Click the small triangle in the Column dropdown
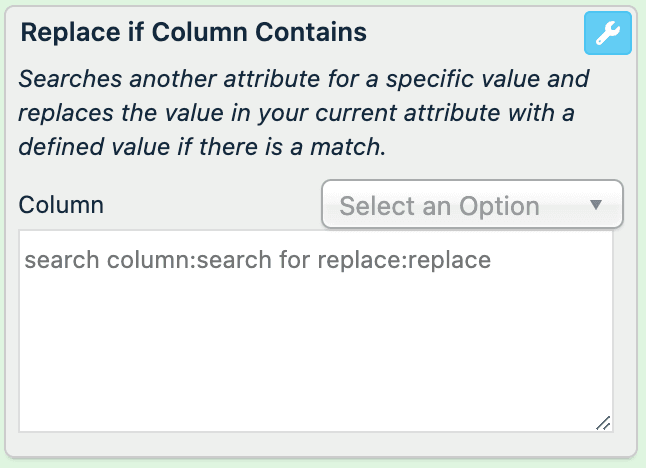Screen dimensions: 646x468 pyautogui.click(x=596, y=205)
